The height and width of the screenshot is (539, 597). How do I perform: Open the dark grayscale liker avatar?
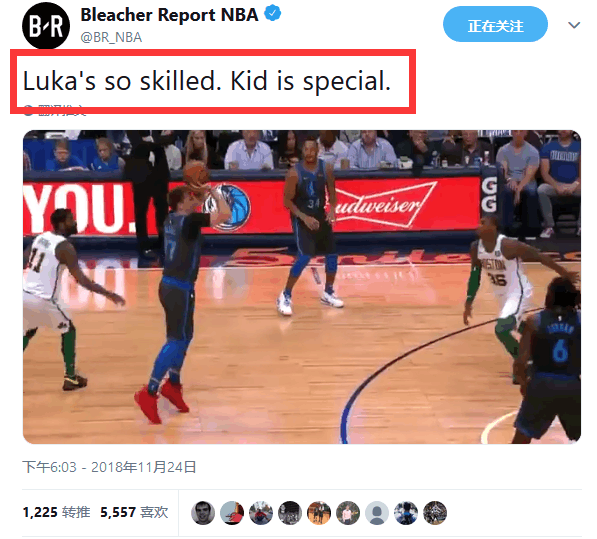pos(290,513)
